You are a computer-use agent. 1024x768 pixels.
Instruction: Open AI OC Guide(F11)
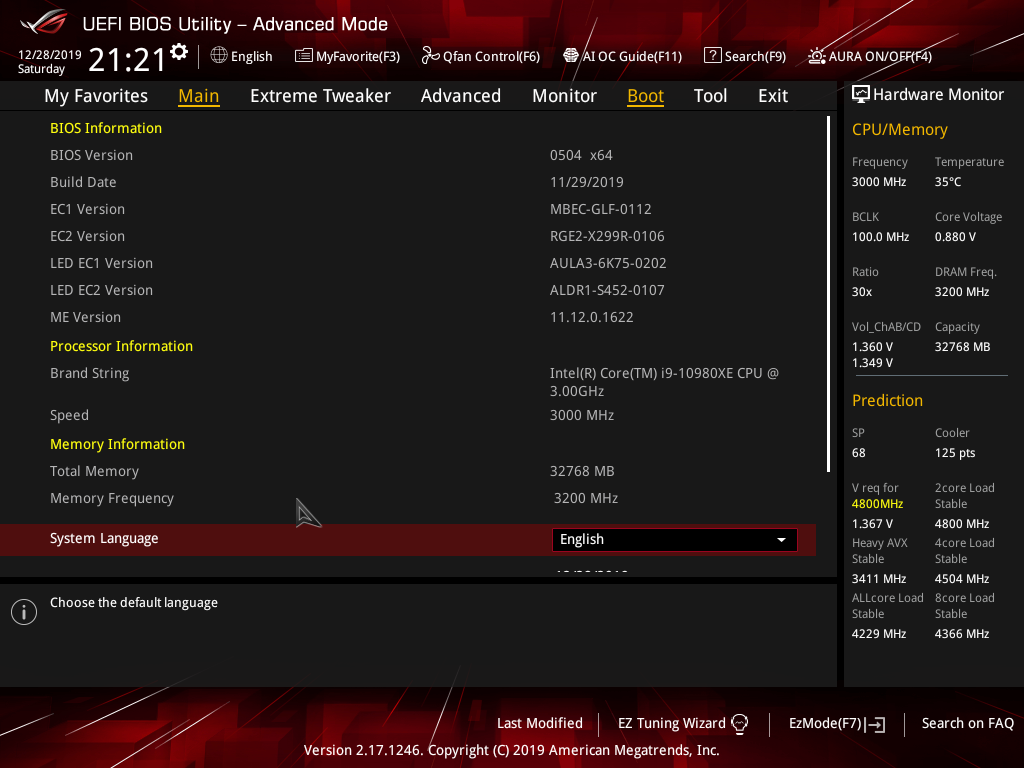coord(622,56)
